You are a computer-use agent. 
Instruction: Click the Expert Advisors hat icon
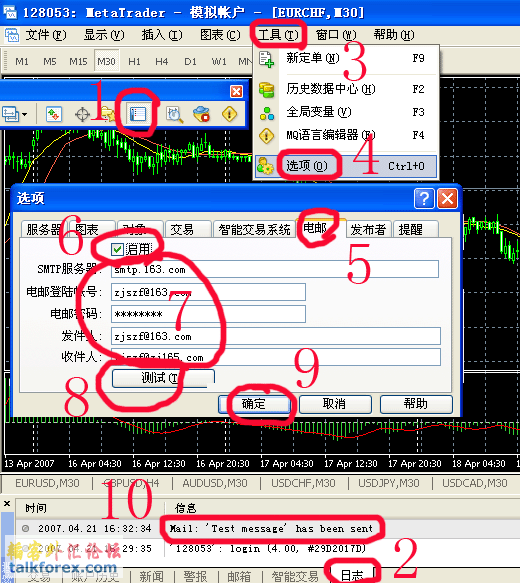[x=201, y=114]
